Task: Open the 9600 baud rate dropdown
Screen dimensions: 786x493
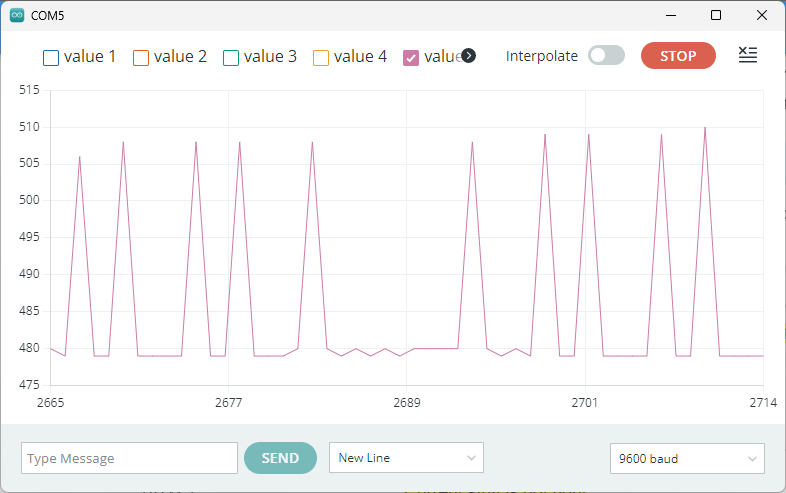Action: 687,459
